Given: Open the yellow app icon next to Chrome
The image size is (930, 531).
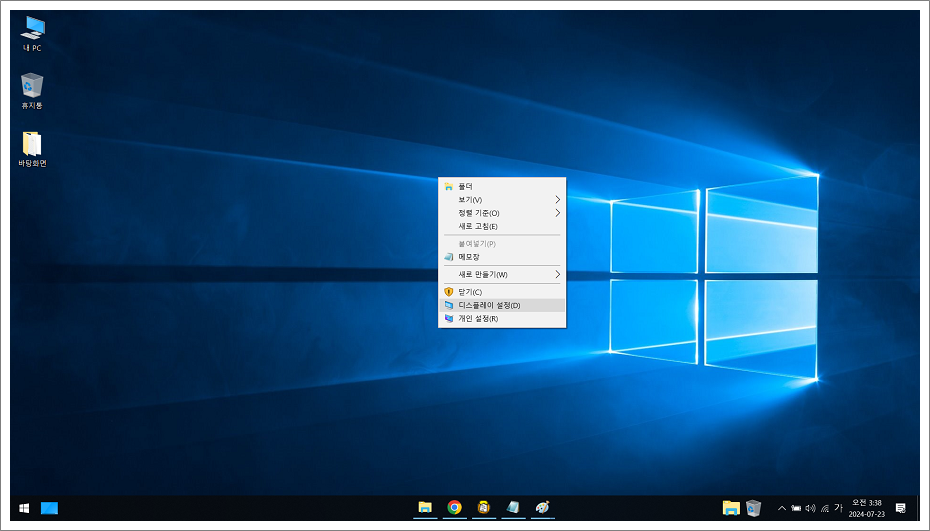Looking at the screenshot, I should coord(483,507).
